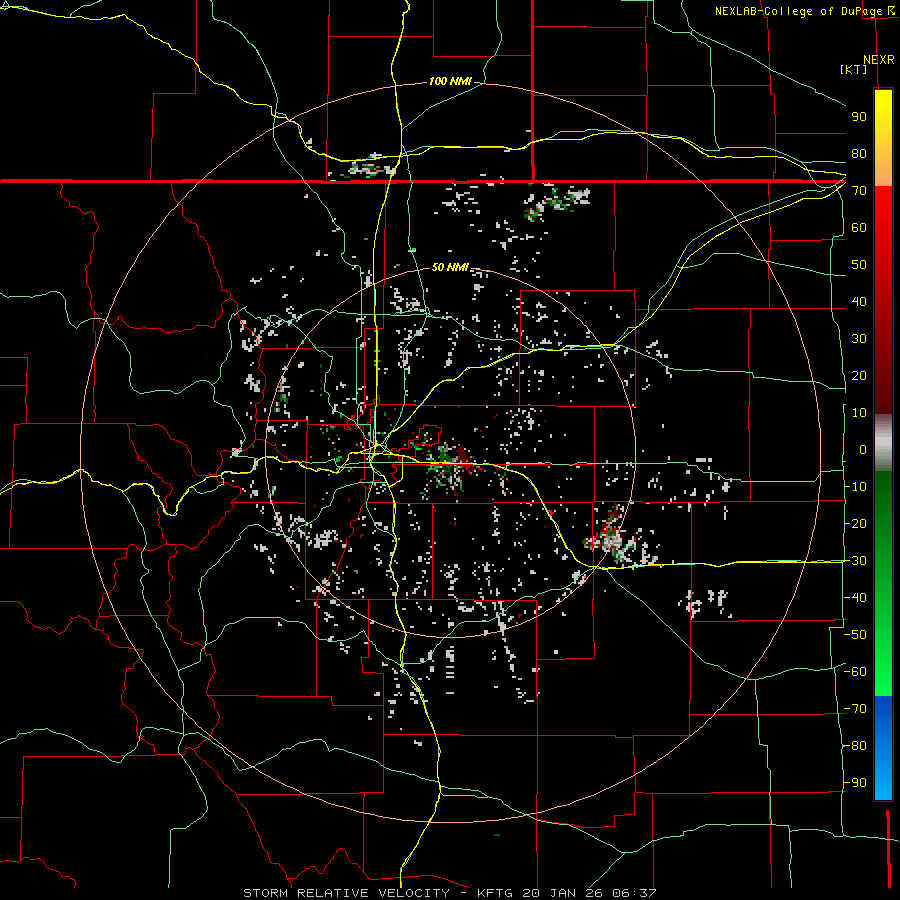Select the blue bottom segment of velocity scale

click(x=883, y=747)
